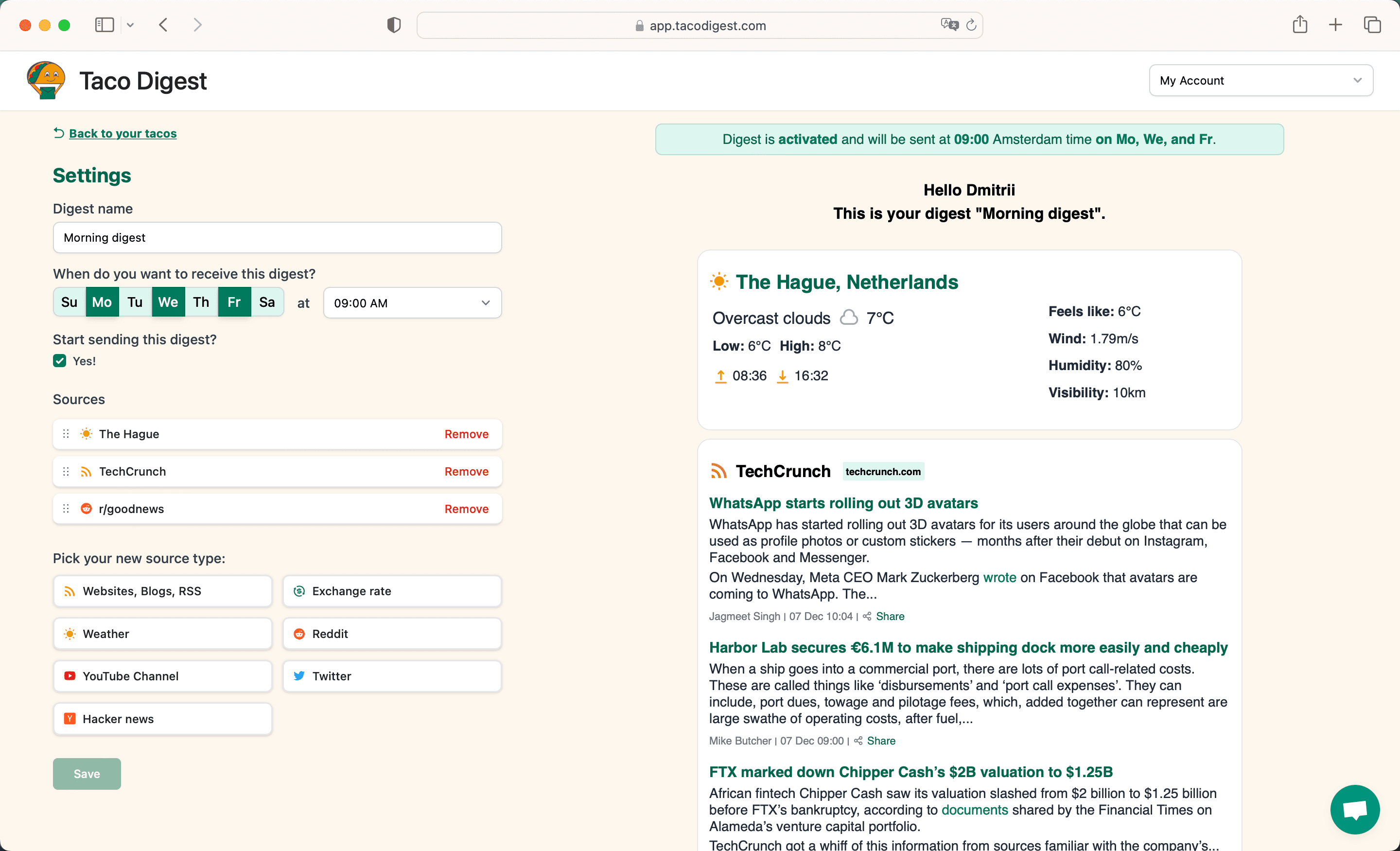
Task: Click the drag handle icon on The Hague source
Action: click(x=65, y=433)
